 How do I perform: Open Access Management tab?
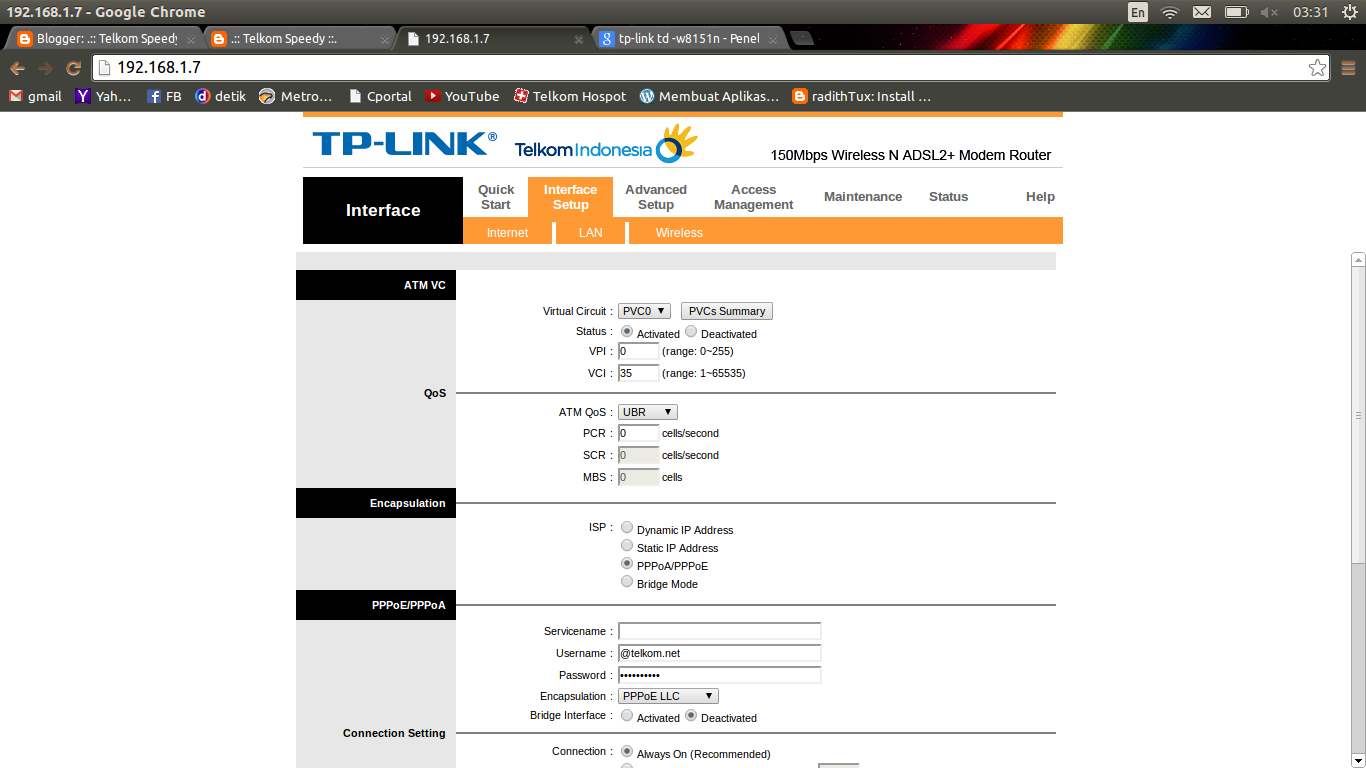point(753,197)
